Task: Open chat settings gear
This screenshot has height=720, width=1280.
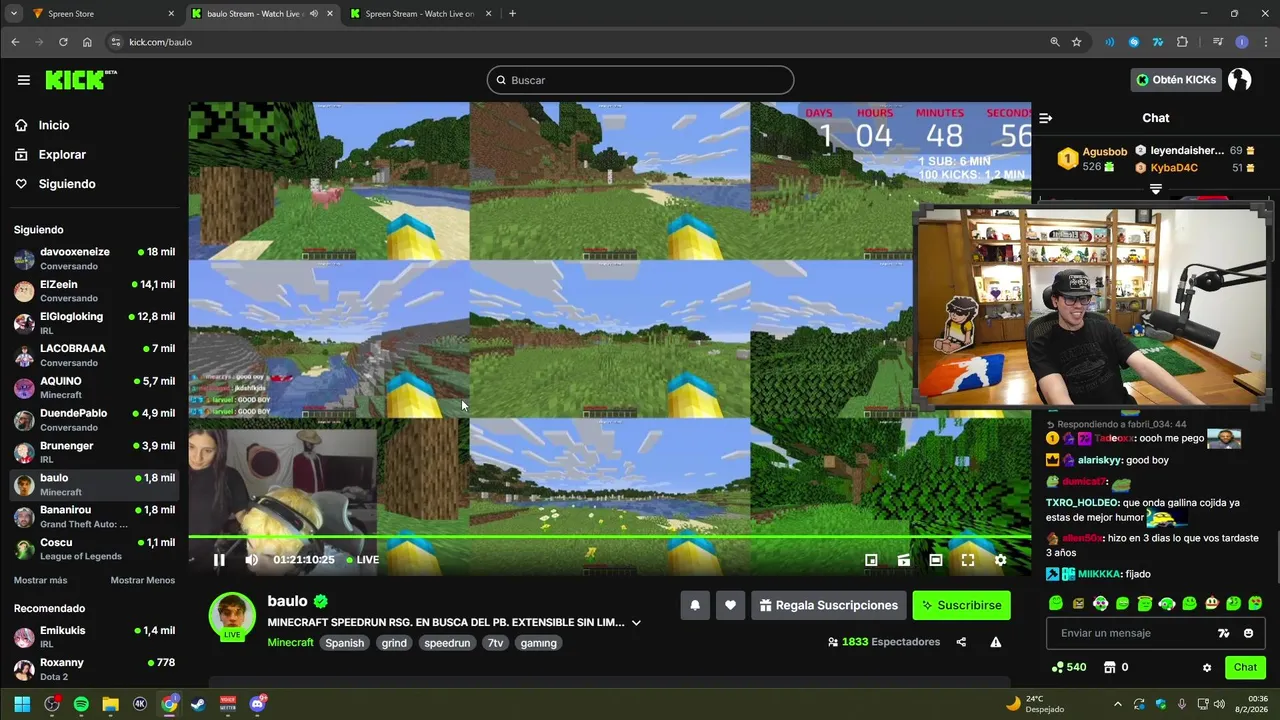Action: click(1207, 667)
